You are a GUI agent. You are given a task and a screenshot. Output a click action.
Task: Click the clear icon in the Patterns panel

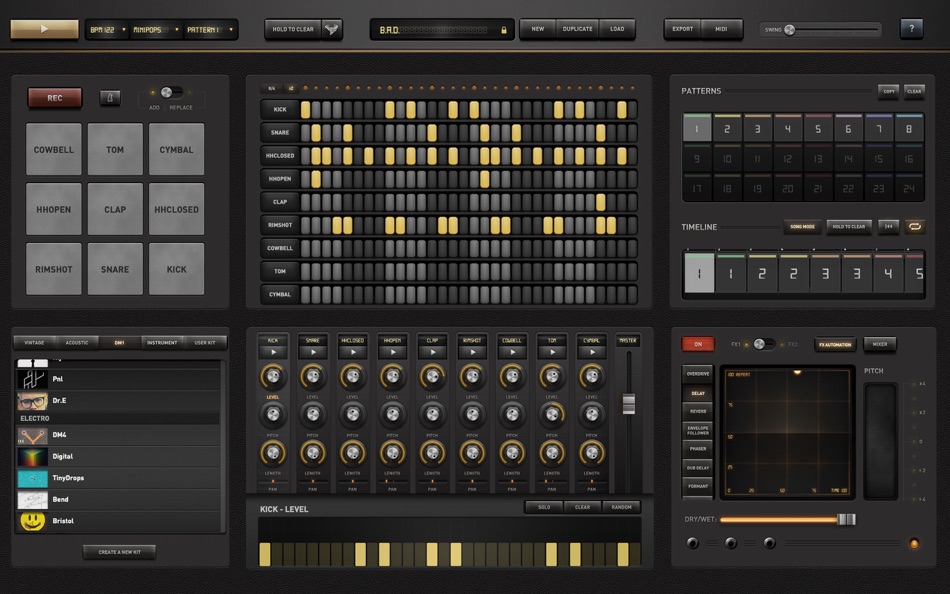tap(915, 91)
